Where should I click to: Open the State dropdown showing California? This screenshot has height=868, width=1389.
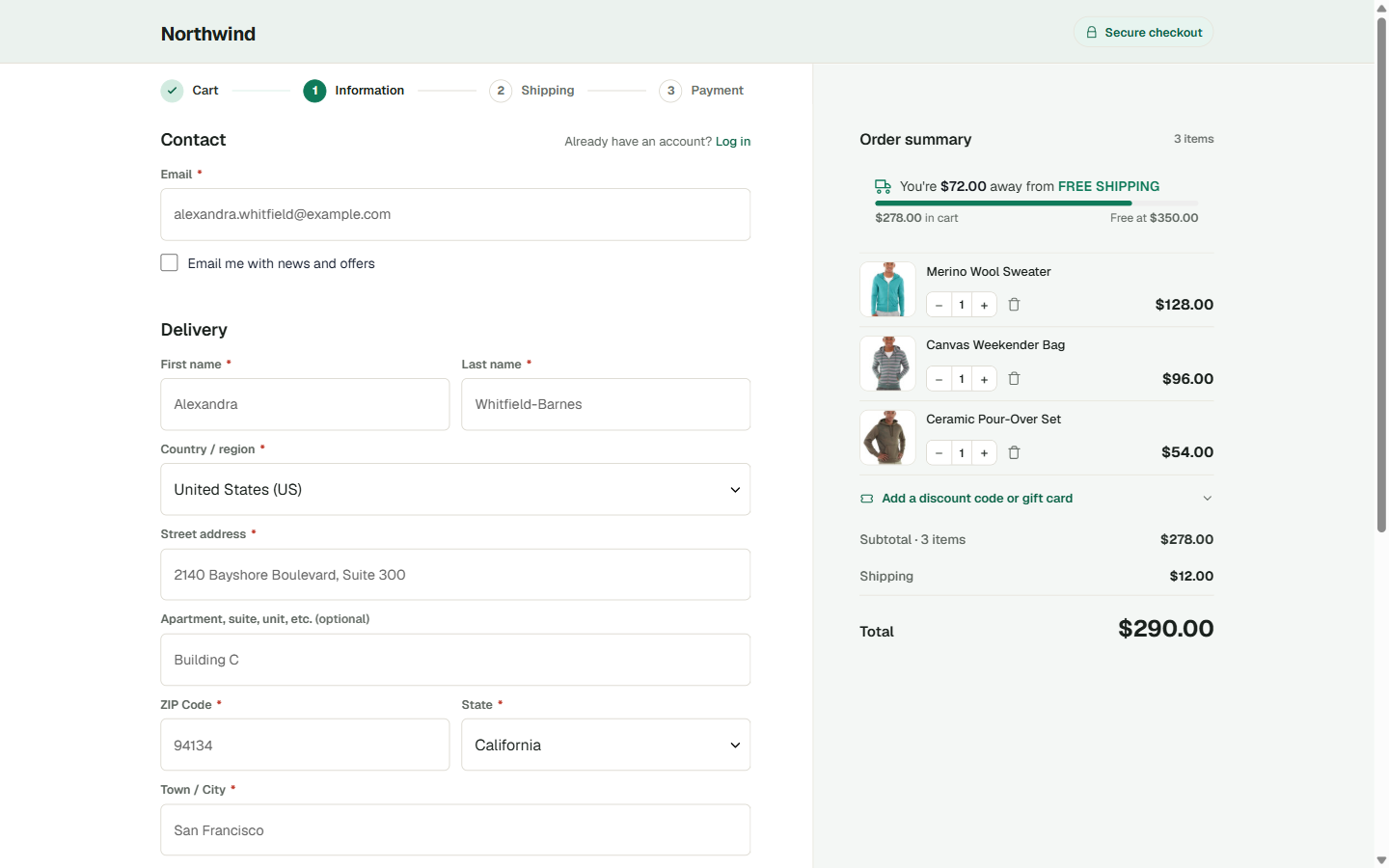[x=606, y=745]
